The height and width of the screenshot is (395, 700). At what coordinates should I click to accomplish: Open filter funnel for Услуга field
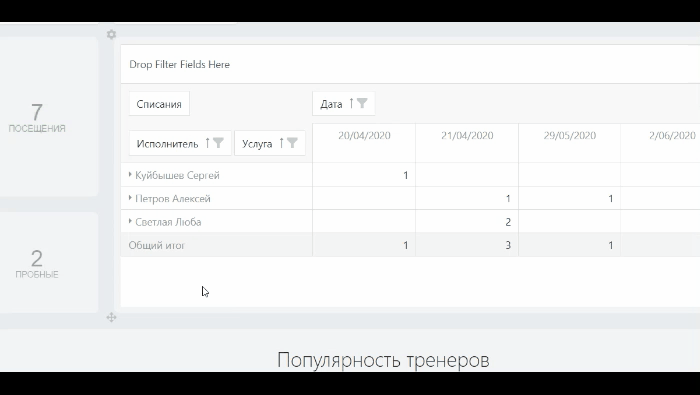[292, 143]
